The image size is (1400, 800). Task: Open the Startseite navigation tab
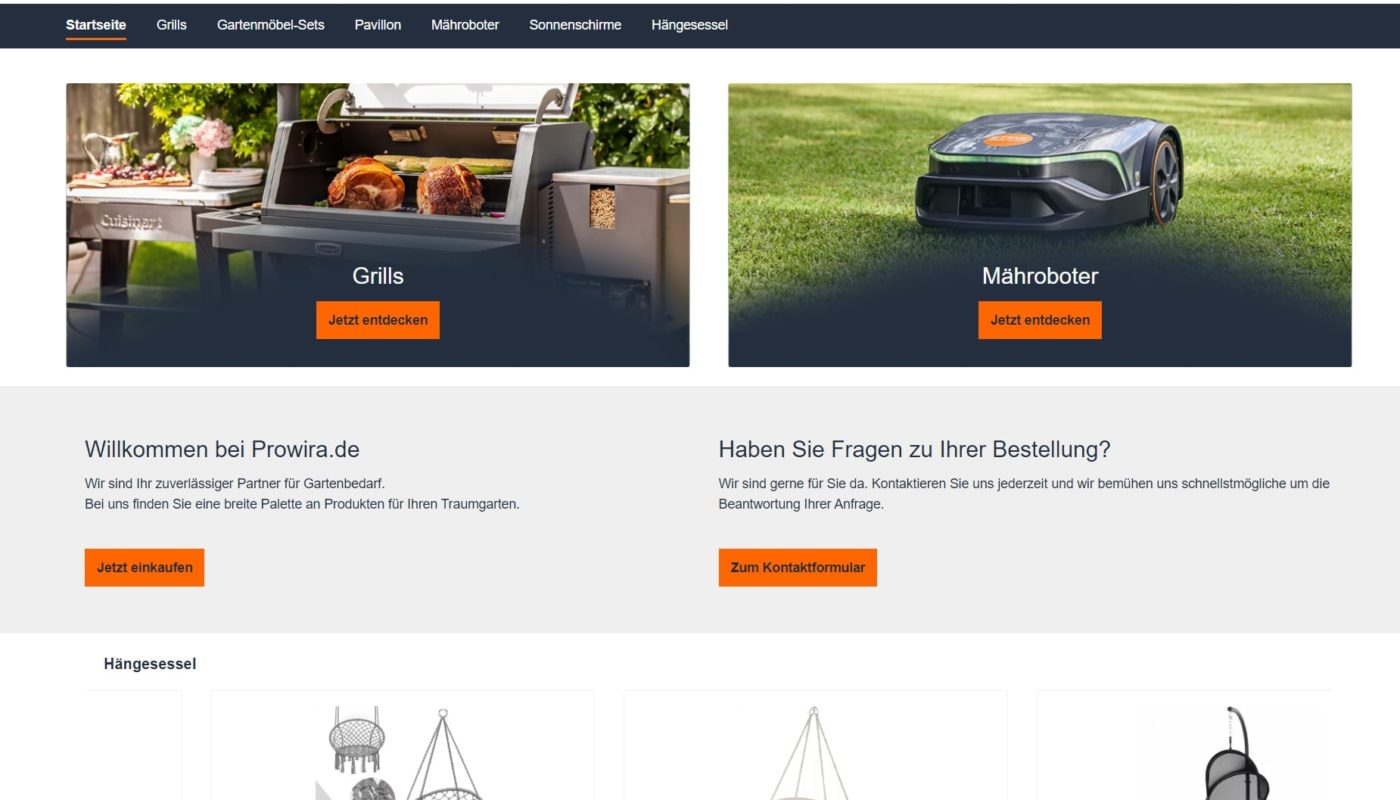pos(96,25)
